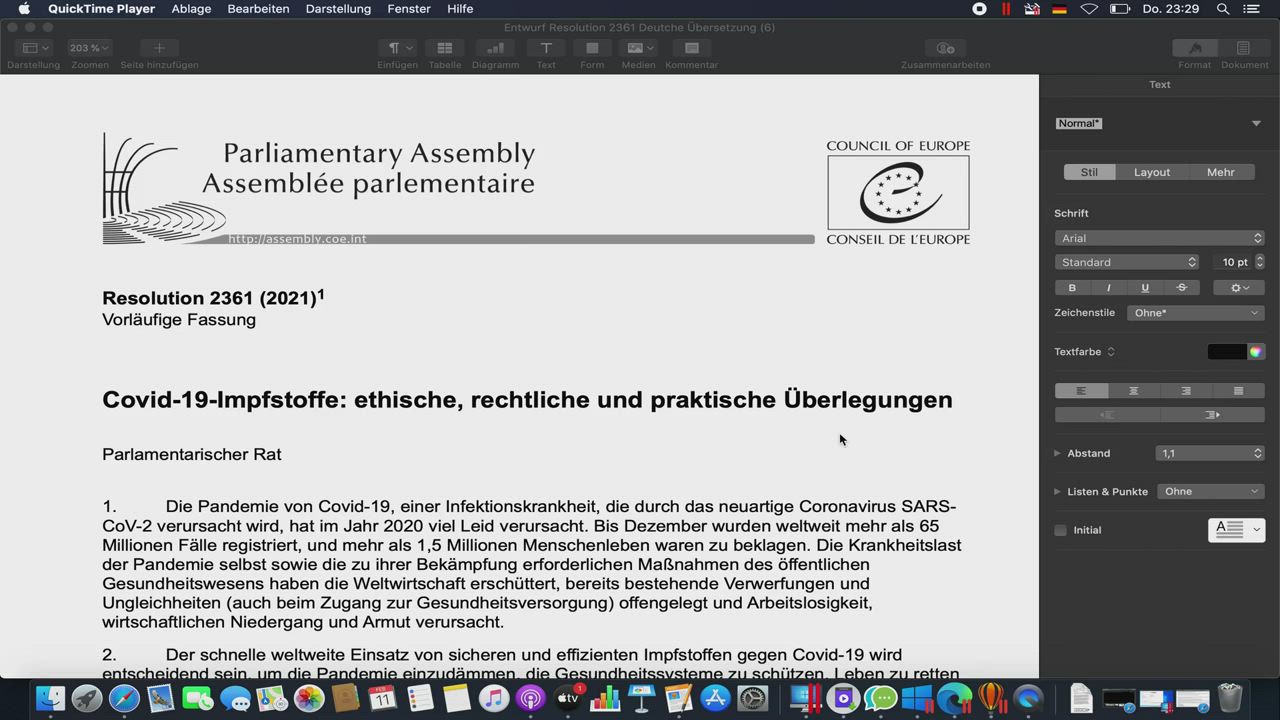The width and height of the screenshot is (1280, 720).
Task: Click the Tabelle toolbar icon
Action: pyautogui.click(x=445, y=48)
